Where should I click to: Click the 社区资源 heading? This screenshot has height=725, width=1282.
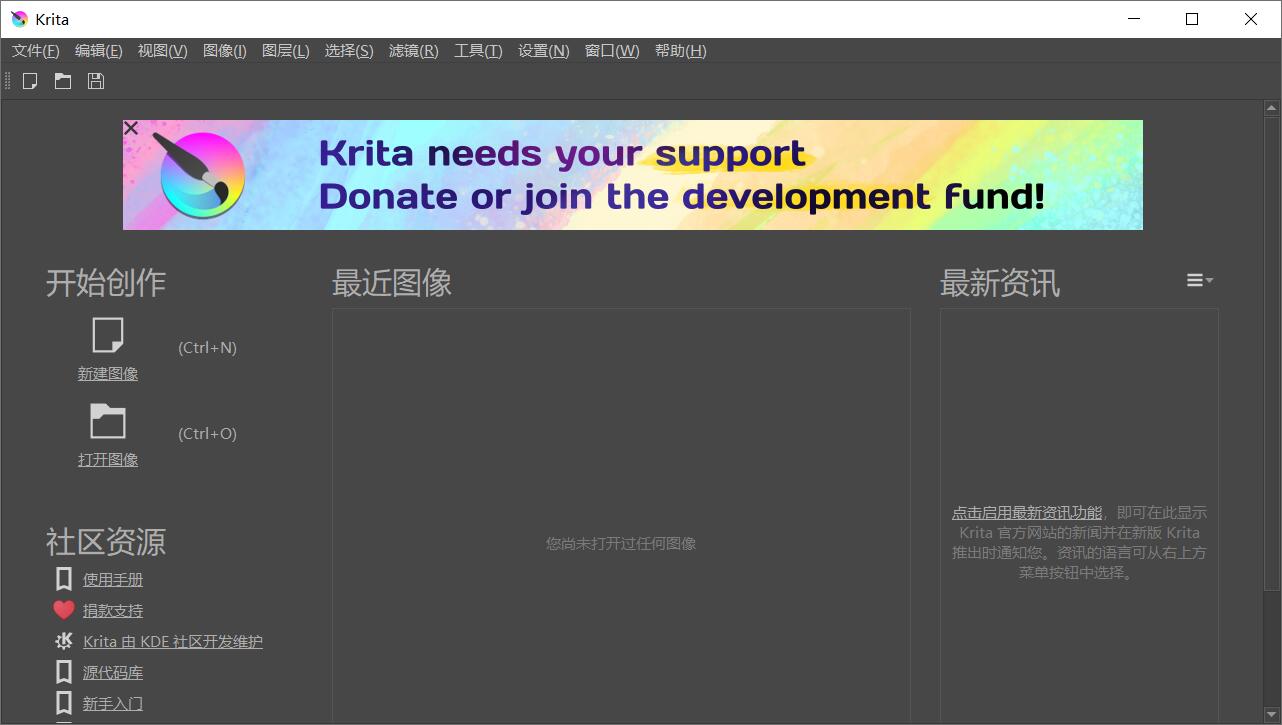[x=106, y=542]
